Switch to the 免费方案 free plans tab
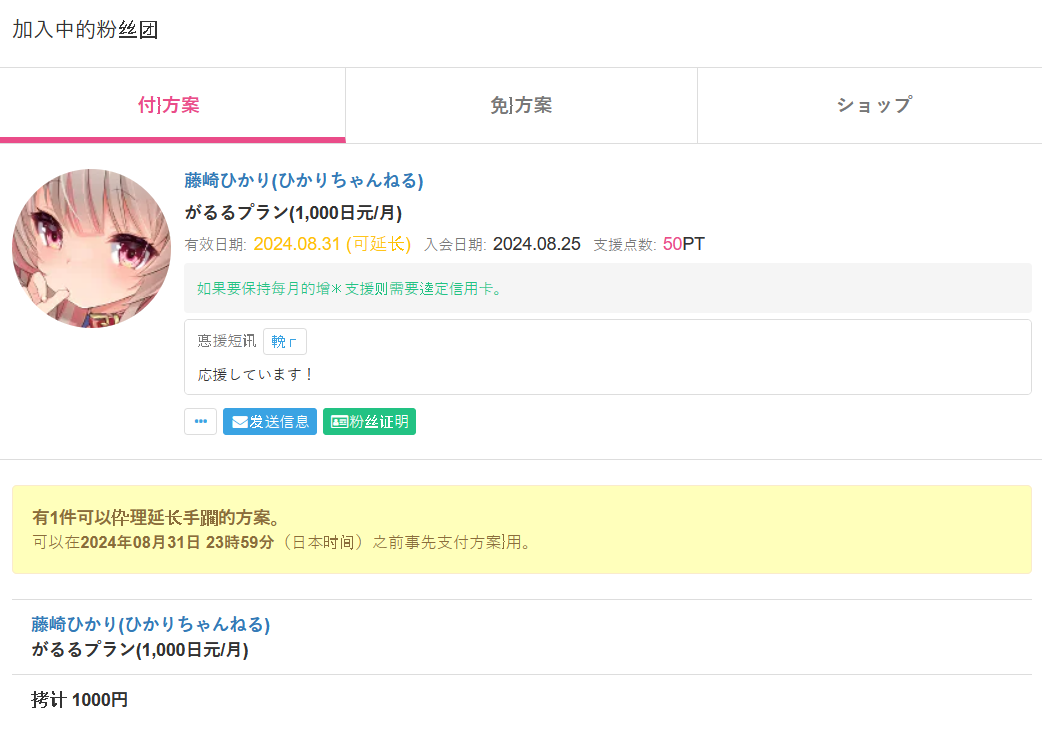Image resolution: width=1042 pixels, height=742 pixels. [521, 106]
